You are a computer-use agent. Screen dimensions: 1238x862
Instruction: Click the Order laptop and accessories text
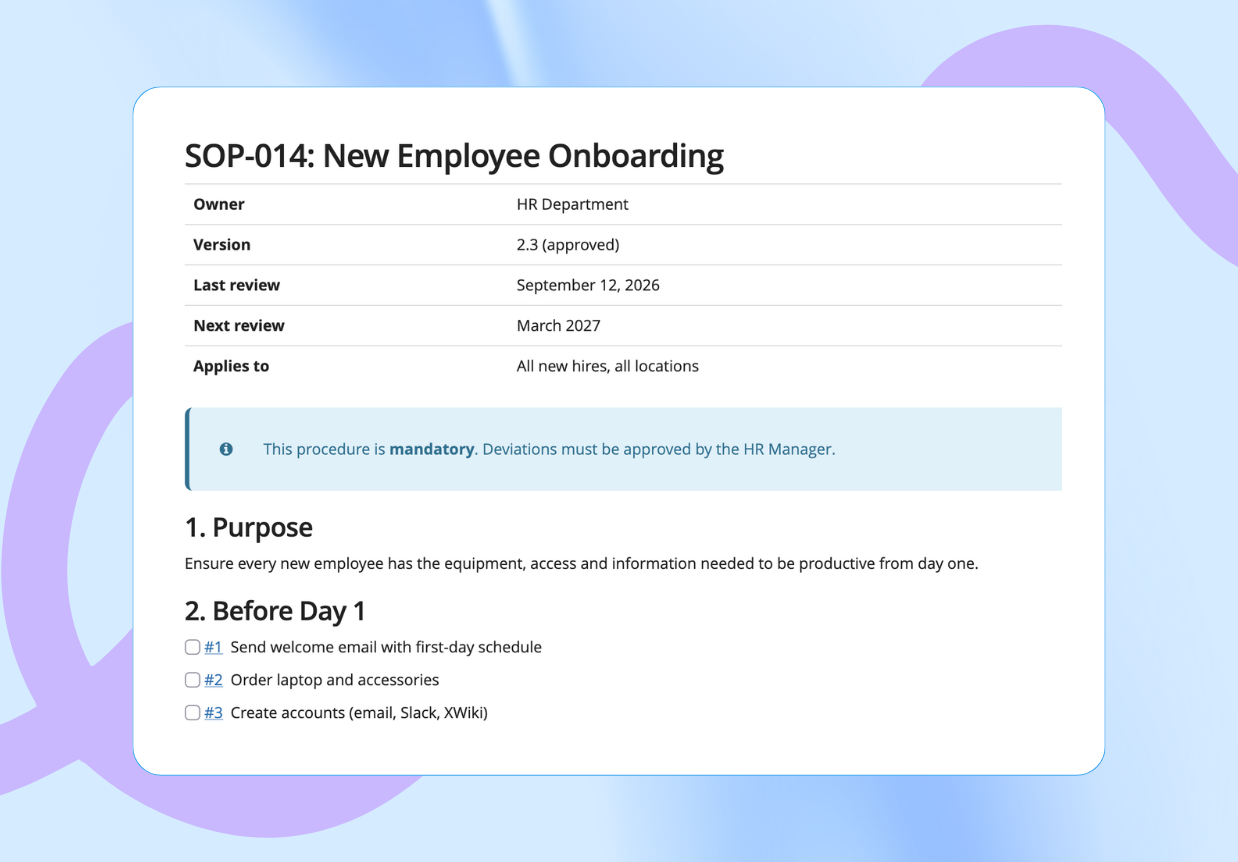335,680
